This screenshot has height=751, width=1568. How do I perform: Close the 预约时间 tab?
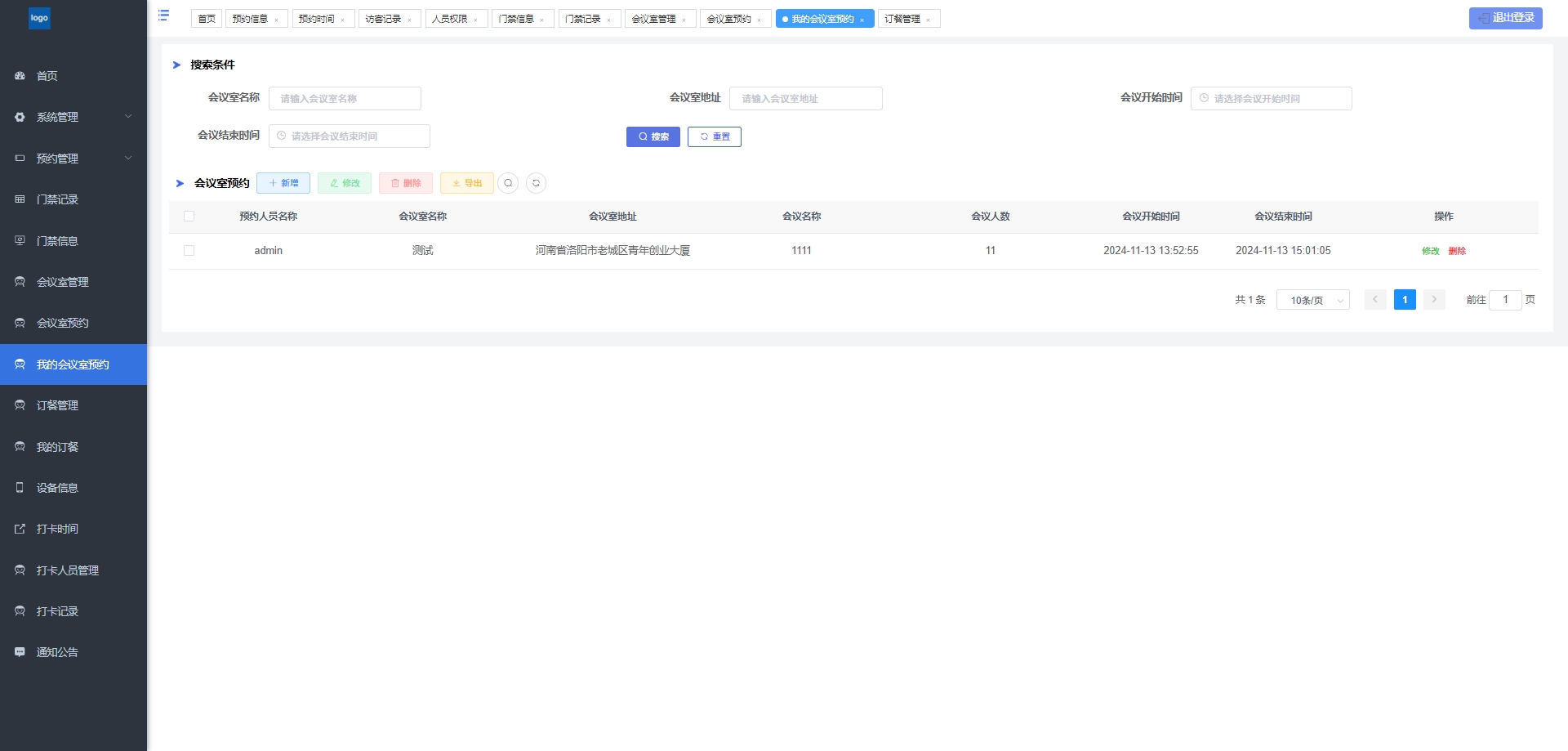[x=342, y=20]
